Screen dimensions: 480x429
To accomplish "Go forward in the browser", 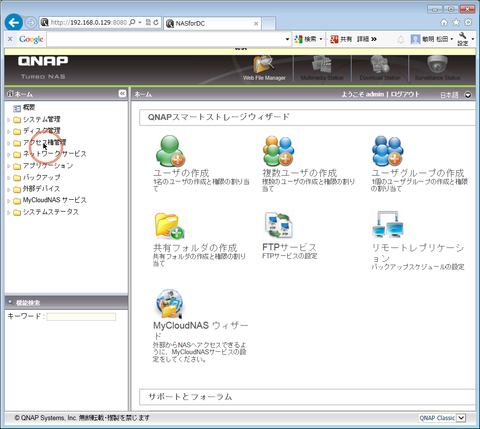I will pyautogui.click(x=31, y=23).
